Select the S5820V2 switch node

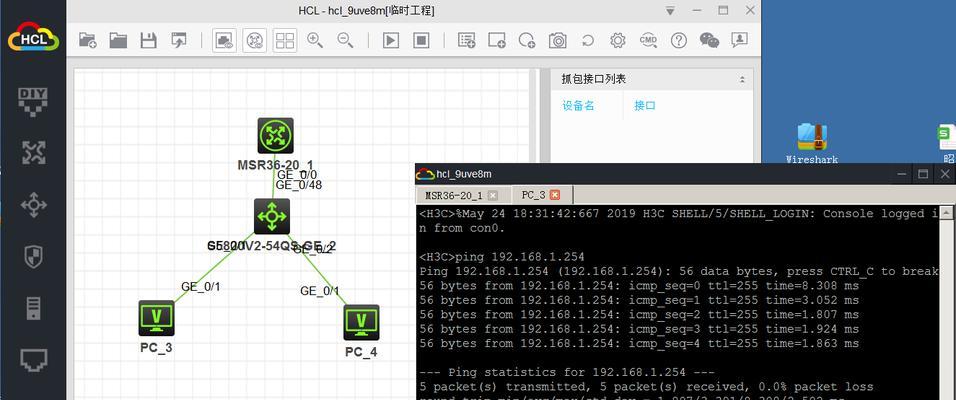pos(272,216)
